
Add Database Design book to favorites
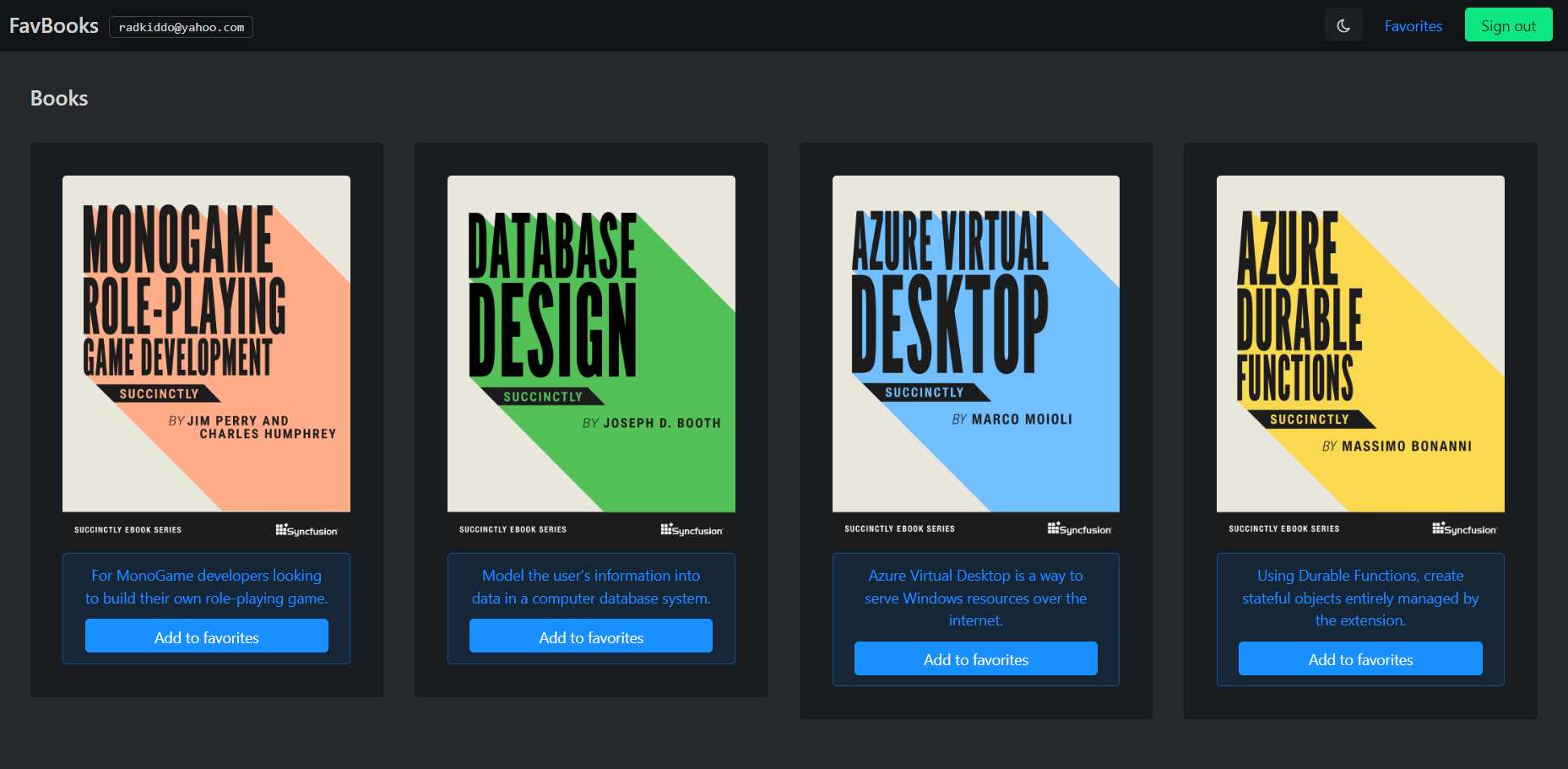[591, 636]
